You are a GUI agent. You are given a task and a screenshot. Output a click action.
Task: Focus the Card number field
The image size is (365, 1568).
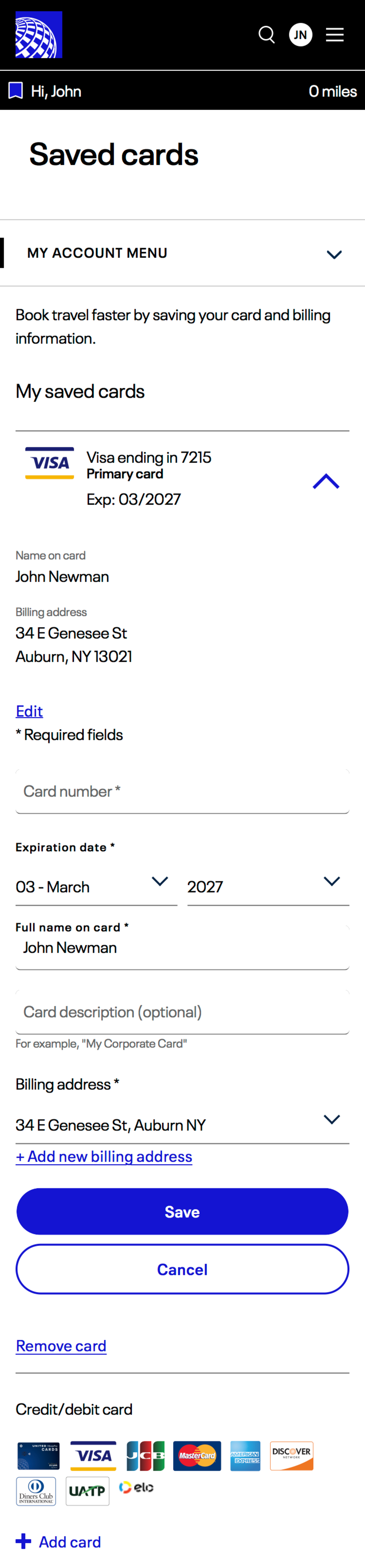click(182, 791)
